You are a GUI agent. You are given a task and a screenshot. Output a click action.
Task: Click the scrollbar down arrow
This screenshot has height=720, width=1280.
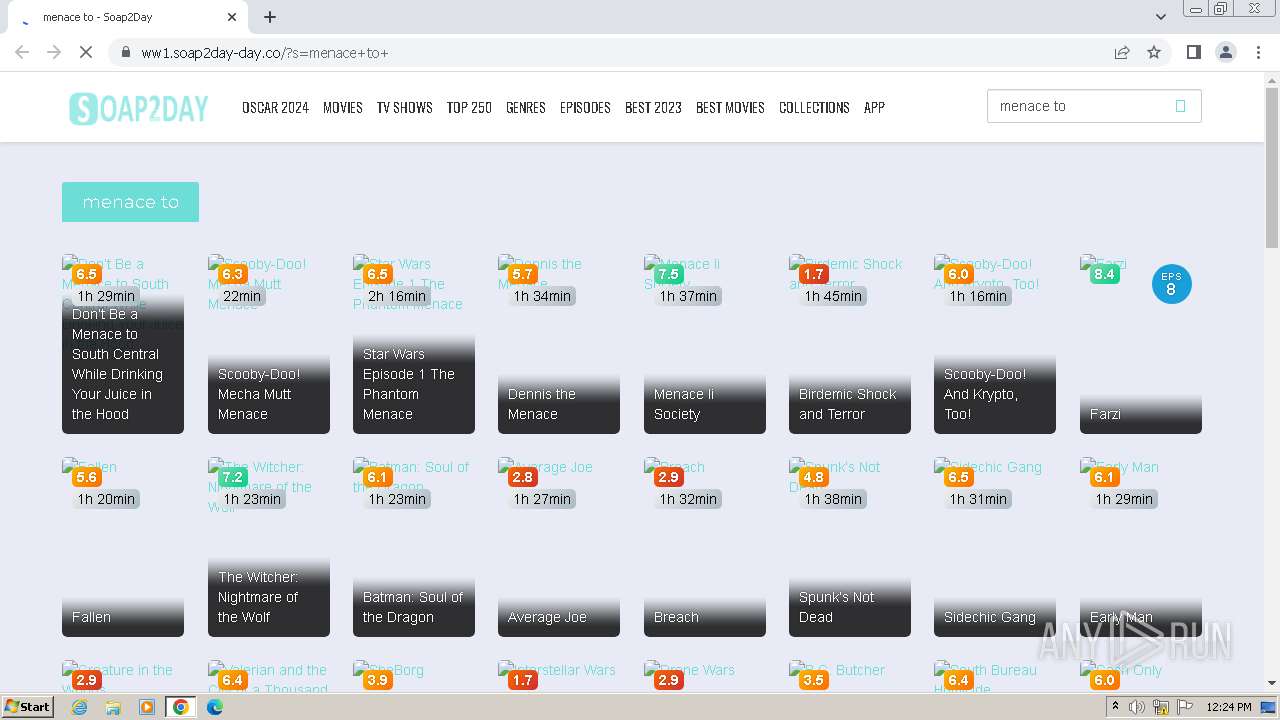click(x=1271, y=684)
